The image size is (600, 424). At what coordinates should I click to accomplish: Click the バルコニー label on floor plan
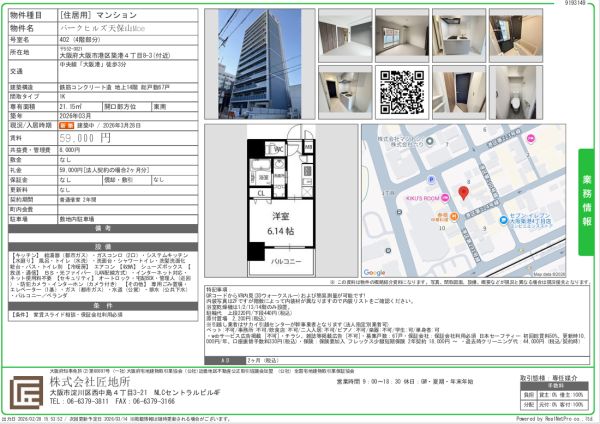point(286,261)
